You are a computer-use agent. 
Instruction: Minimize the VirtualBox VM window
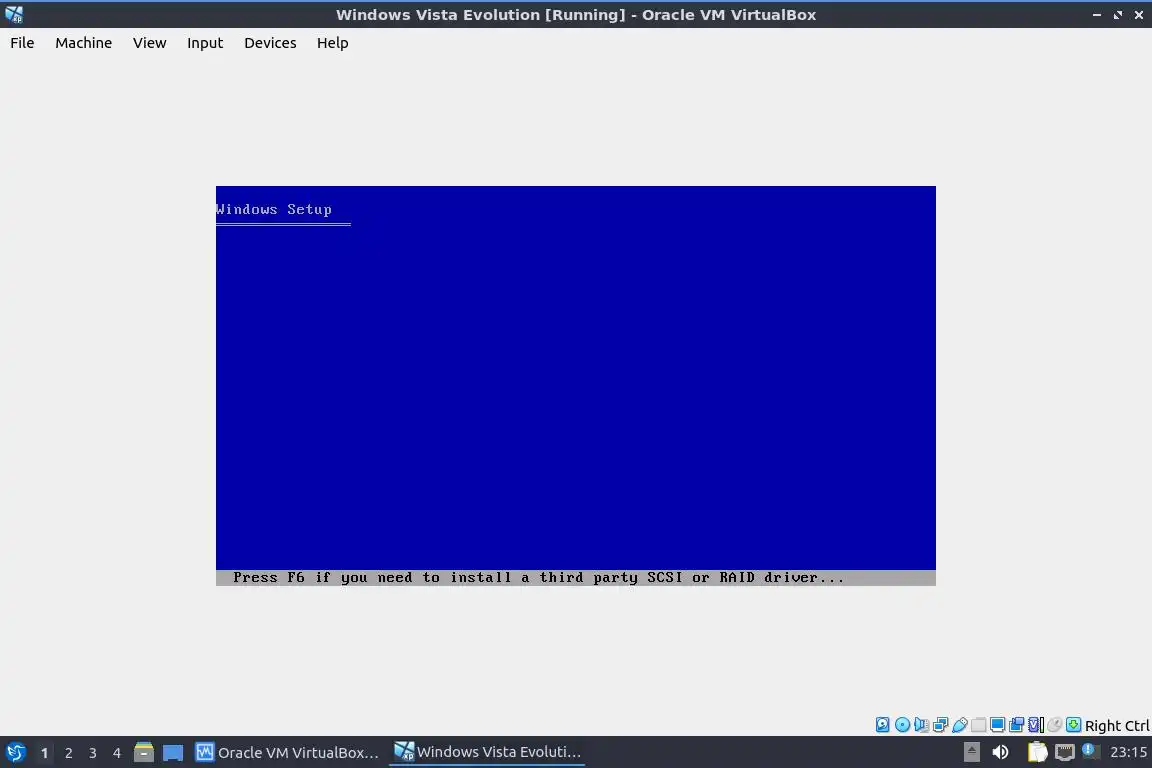click(x=1097, y=15)
